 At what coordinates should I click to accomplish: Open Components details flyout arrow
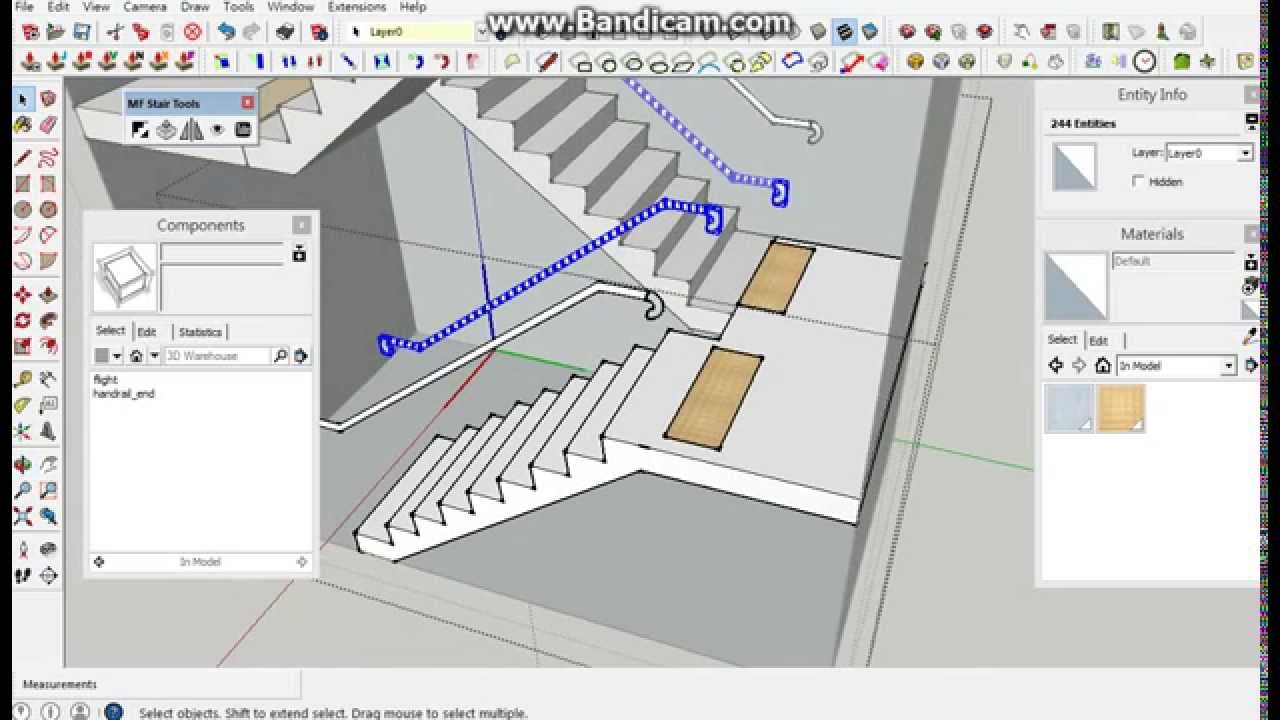coord(300,356)
